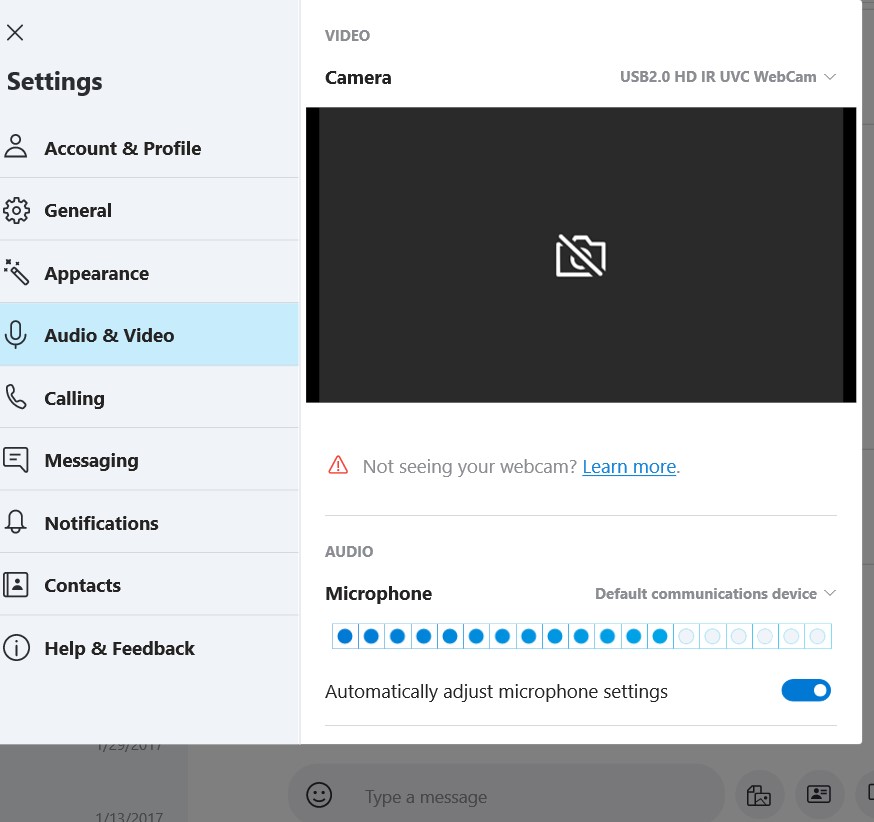This screenshot has width=874, height=822.
Task: Click the Audio & Video microphone icon
Action: 16,334
